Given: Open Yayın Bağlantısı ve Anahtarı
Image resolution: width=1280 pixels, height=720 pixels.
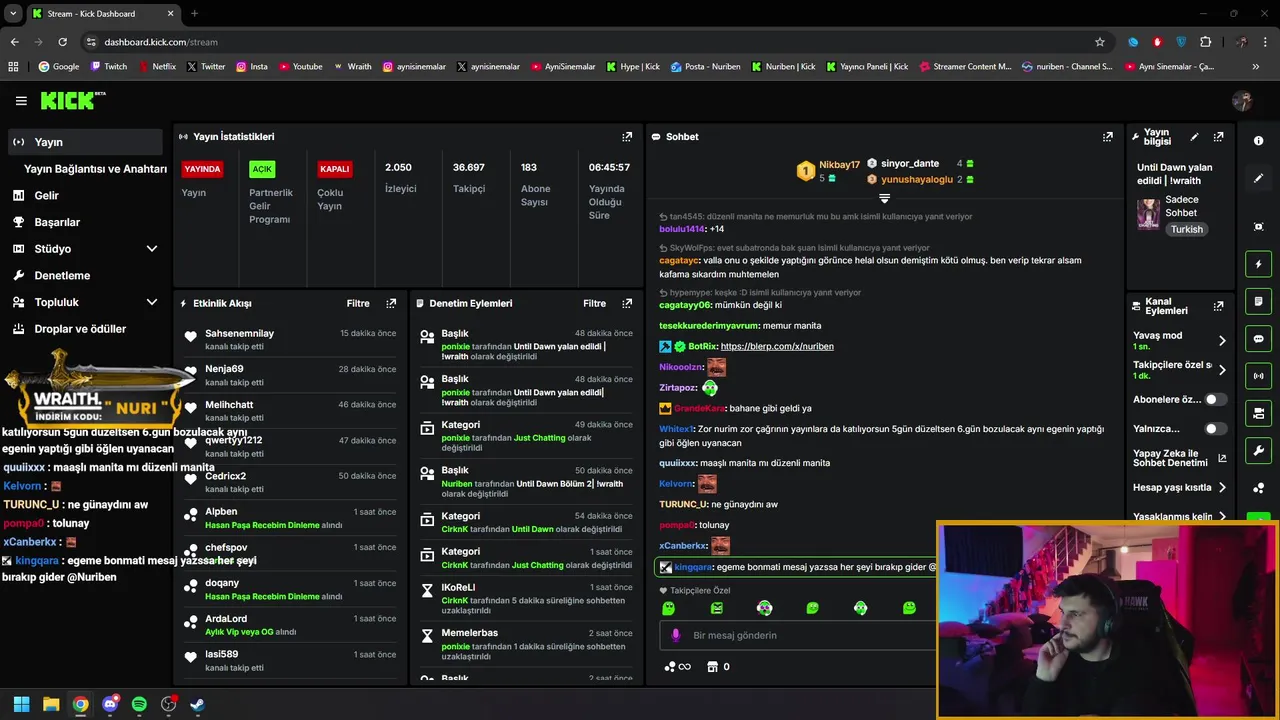Looking at the screenshot, I should click(x=95, y=169).
